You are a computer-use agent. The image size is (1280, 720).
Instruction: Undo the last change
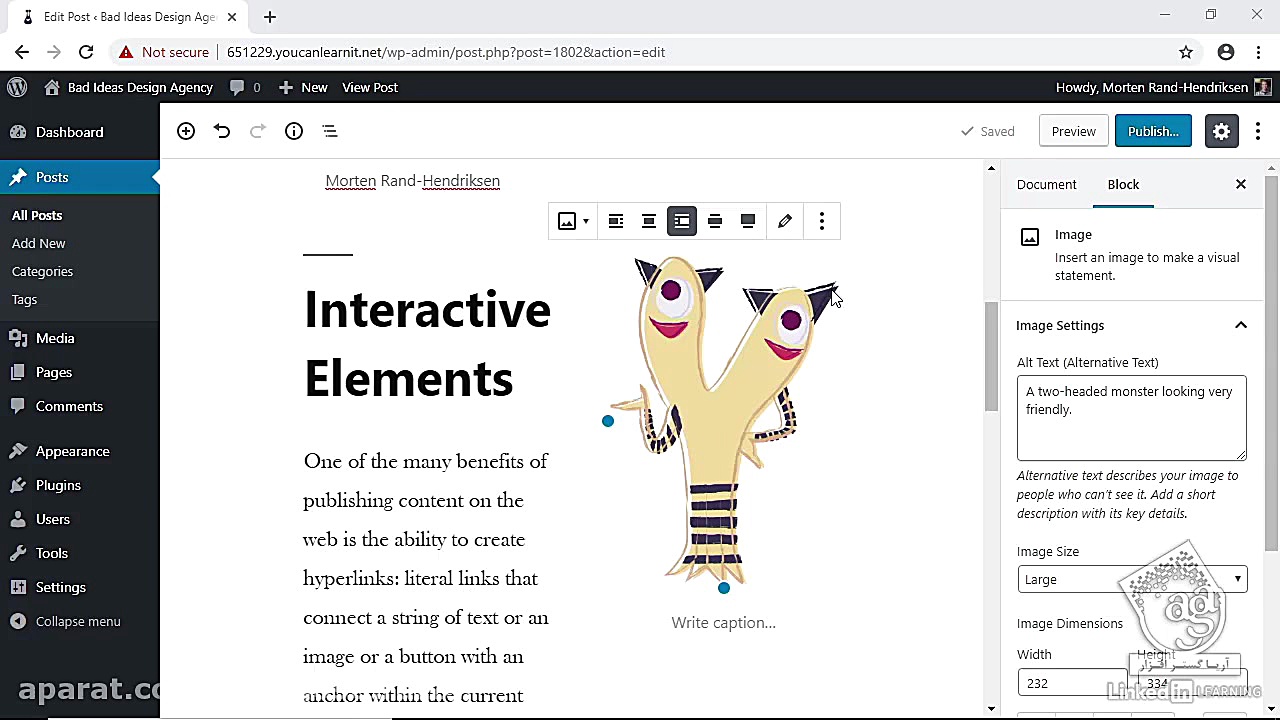(221, 131)
